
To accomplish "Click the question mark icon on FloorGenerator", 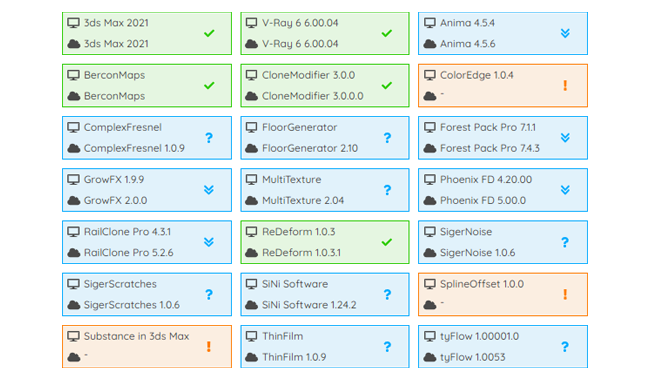I will coord(387,138).
